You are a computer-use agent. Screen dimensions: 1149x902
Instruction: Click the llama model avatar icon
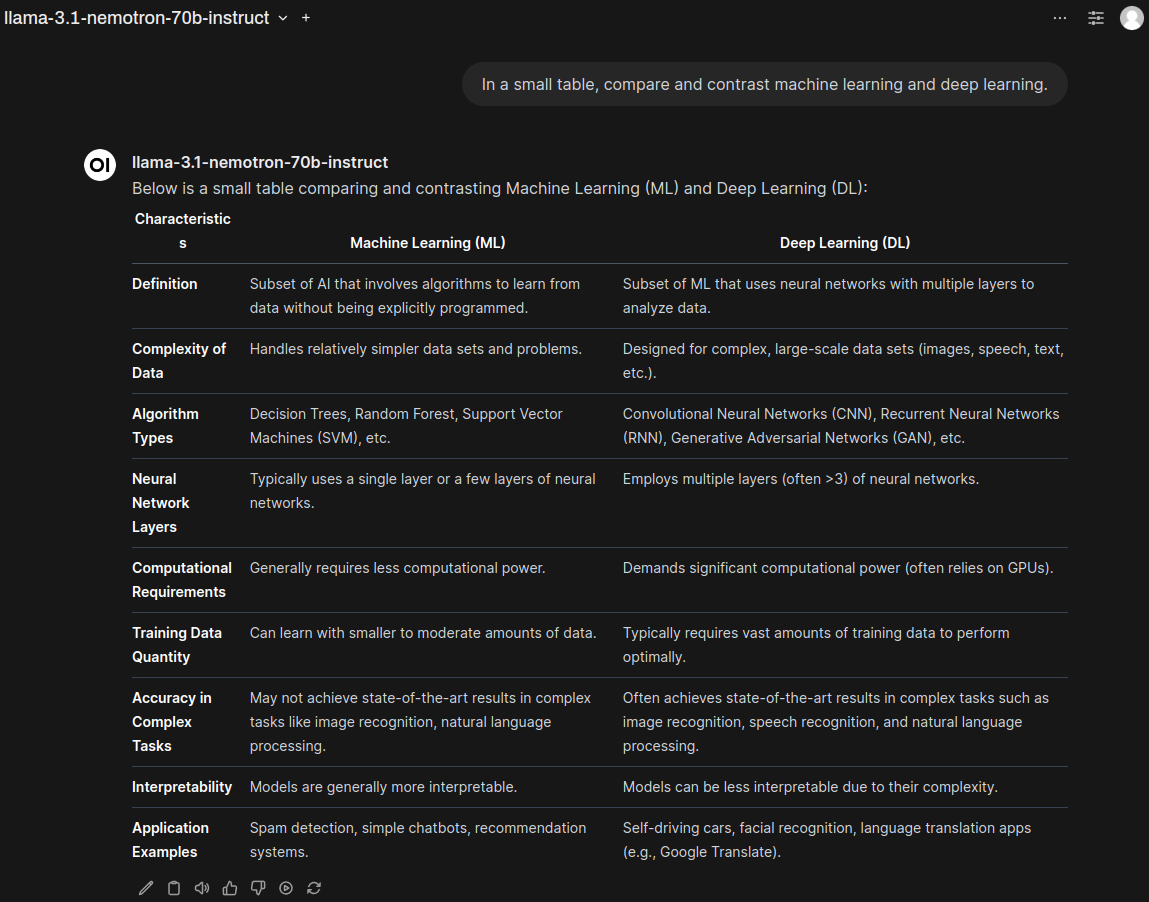point(100,165)
